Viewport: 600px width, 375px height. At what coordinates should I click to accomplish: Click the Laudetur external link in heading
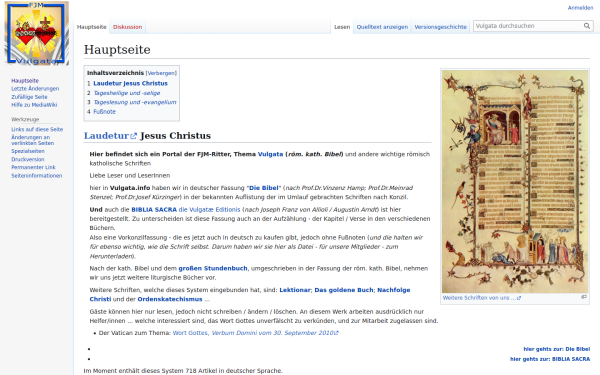point(110,136)
